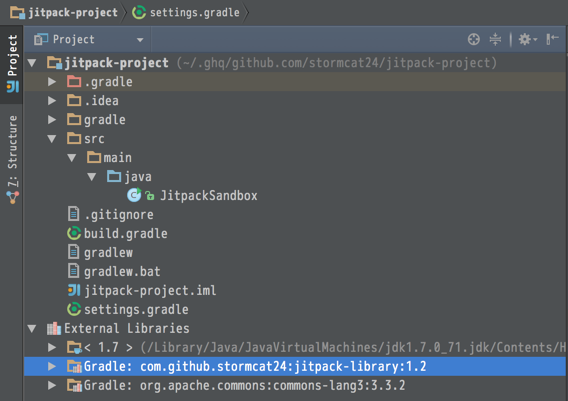
Task: Open the gear settings menu icon
Action: coord(527,39)
